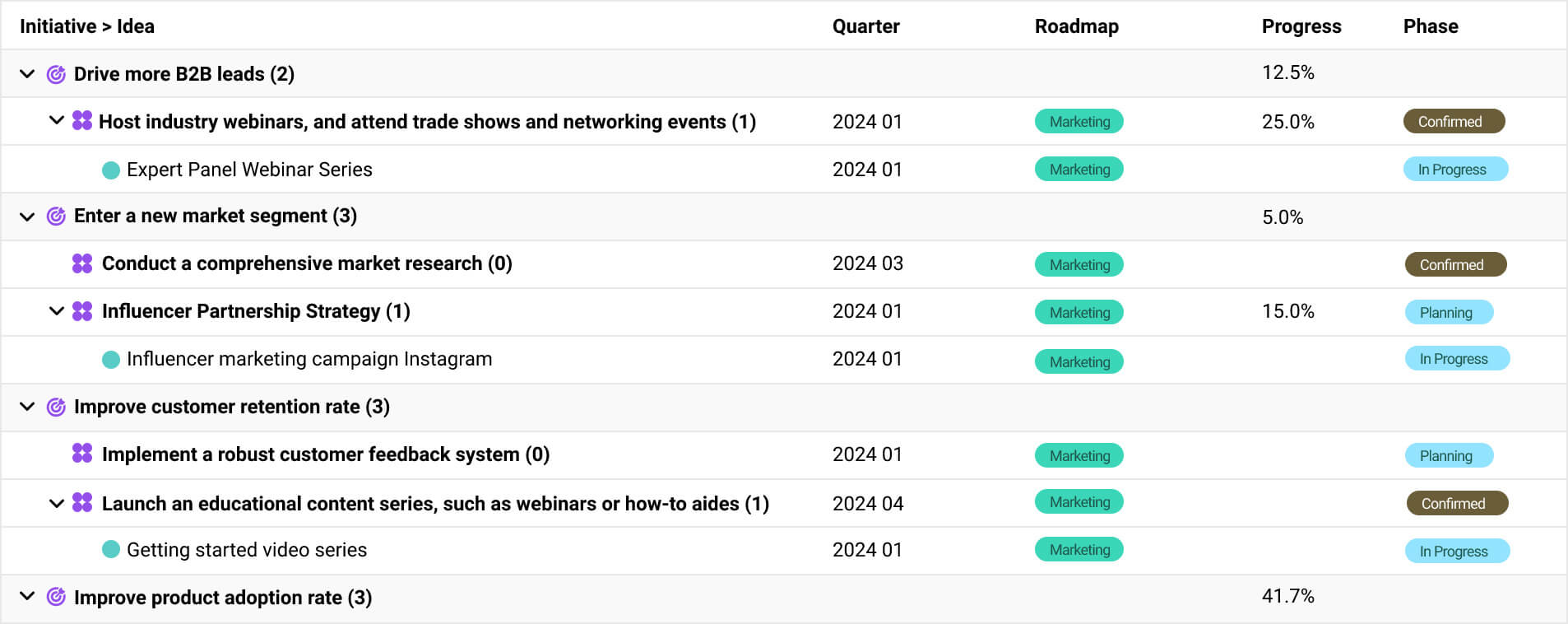Click the Planning badge on Influencer Partnership Strategy row

pos(1450,312)
